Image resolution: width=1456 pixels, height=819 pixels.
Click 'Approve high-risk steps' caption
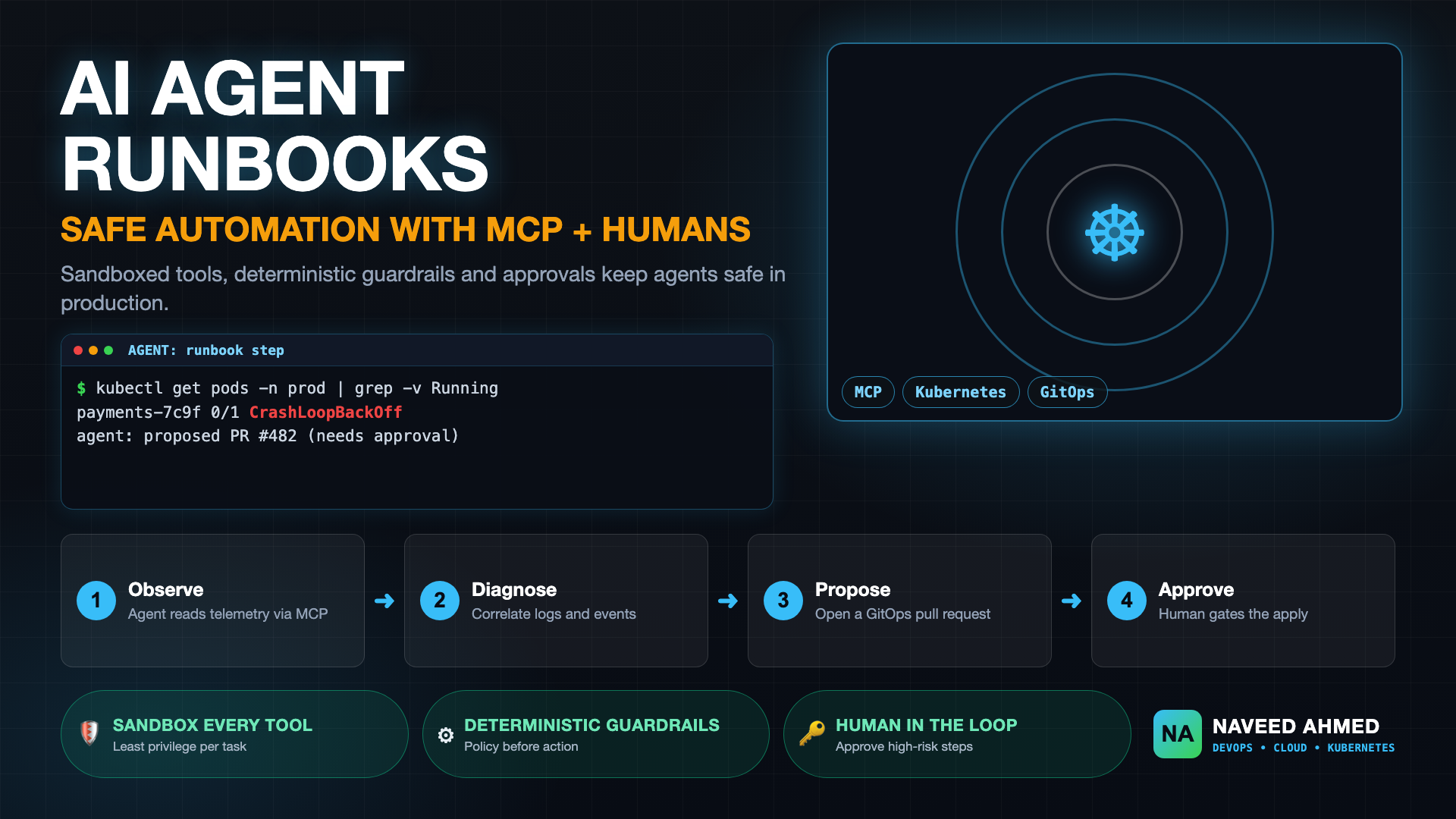click(904, 747)
